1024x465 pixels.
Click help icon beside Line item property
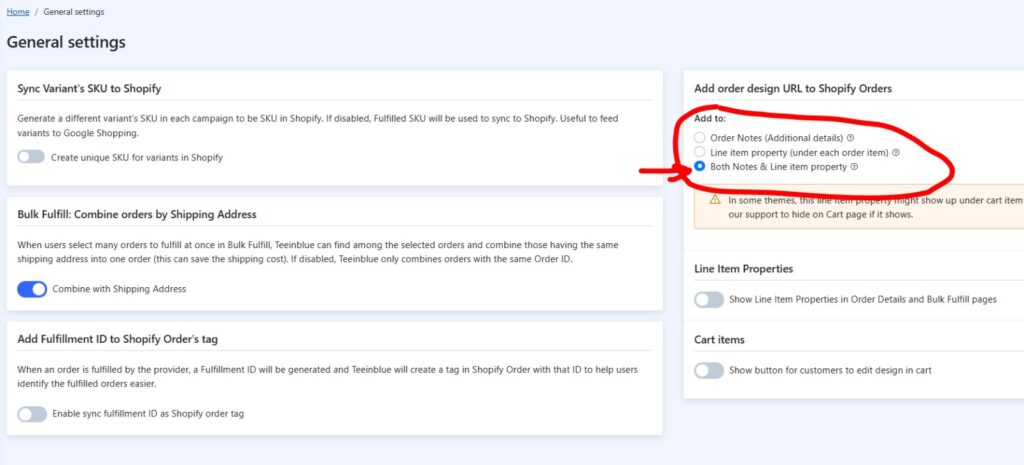click(896, 152)
